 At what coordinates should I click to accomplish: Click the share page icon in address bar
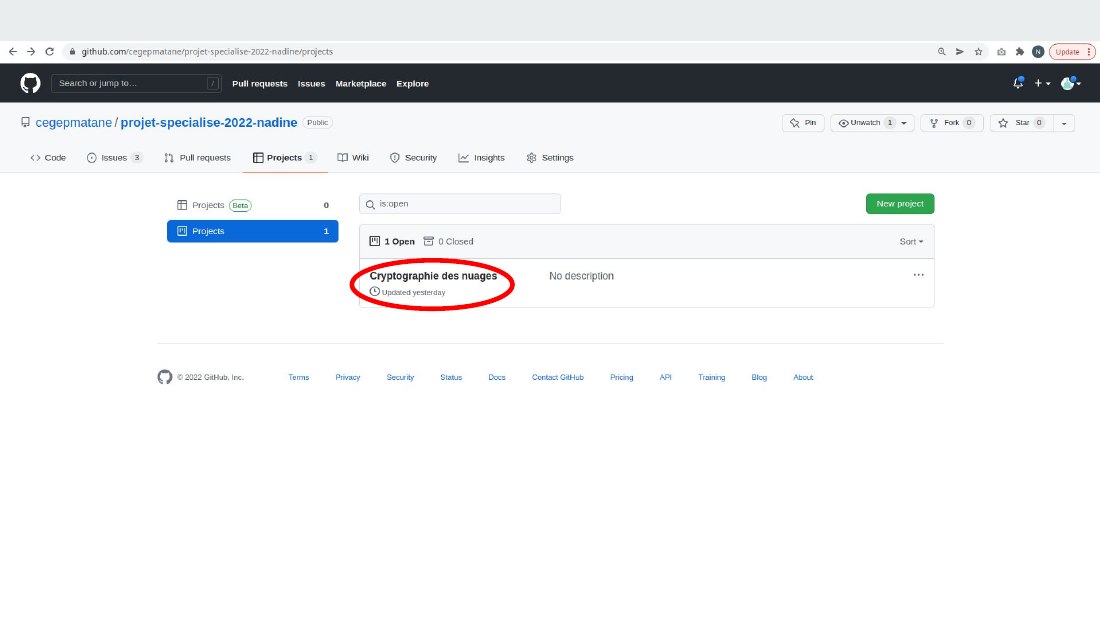coord(960,51)
